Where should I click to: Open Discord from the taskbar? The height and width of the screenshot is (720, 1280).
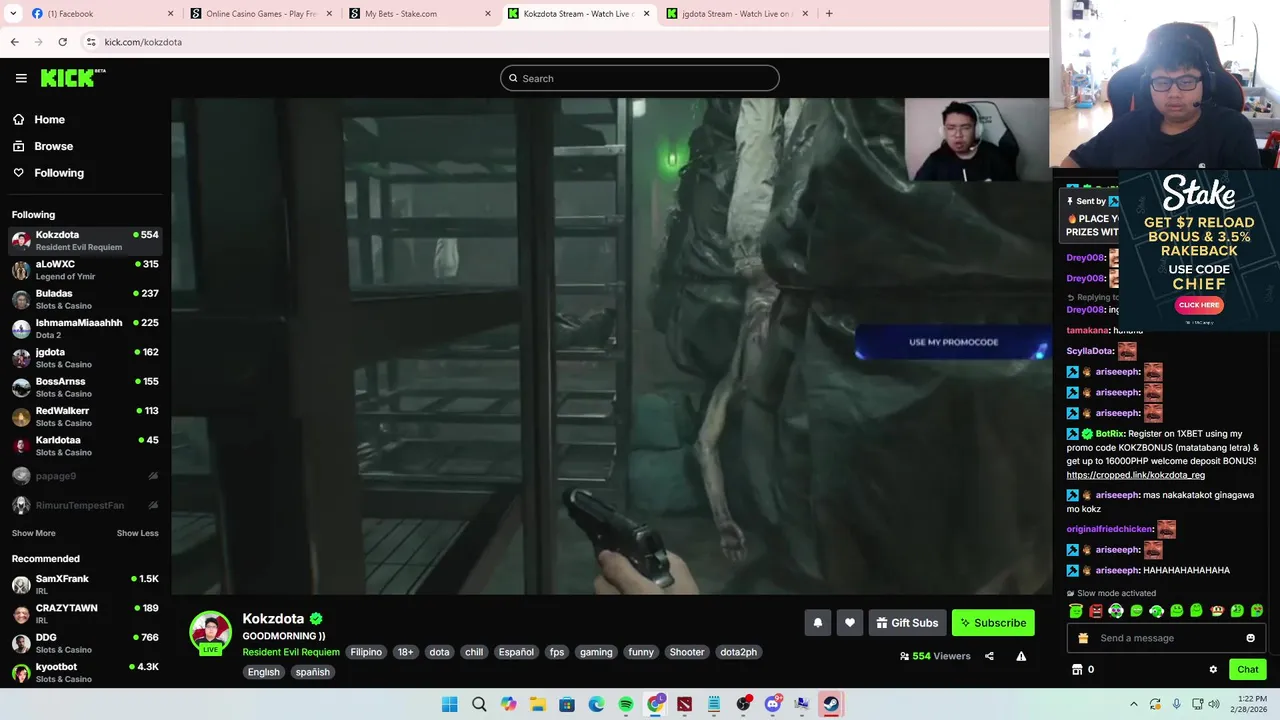click(772, 704)
